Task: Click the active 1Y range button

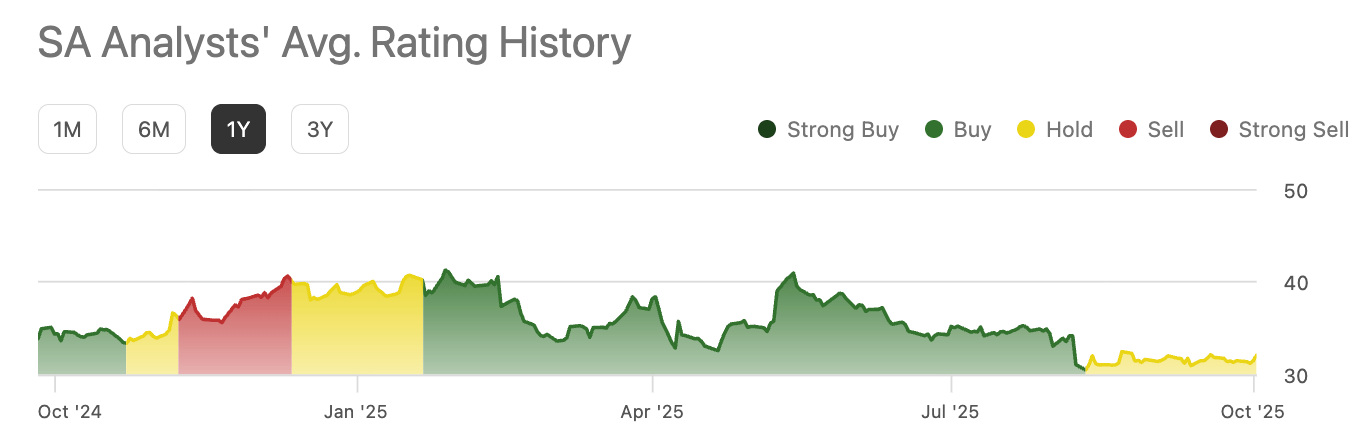Action: 238,130
